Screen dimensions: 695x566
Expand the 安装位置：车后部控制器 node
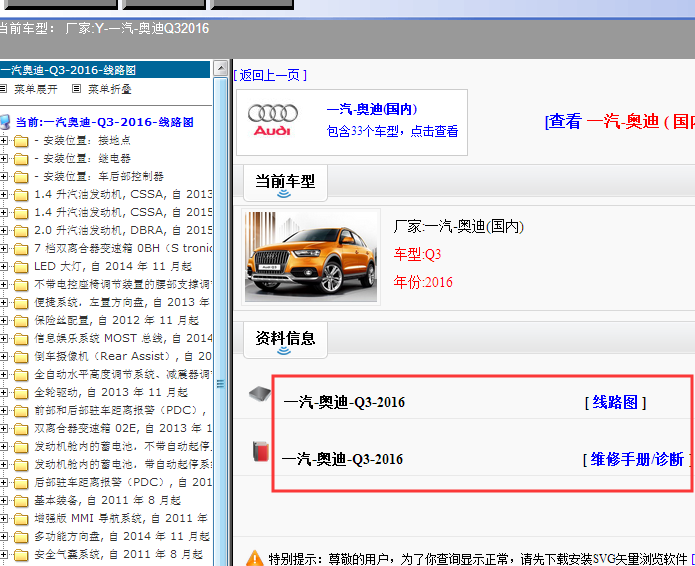[x=4, y=176]
